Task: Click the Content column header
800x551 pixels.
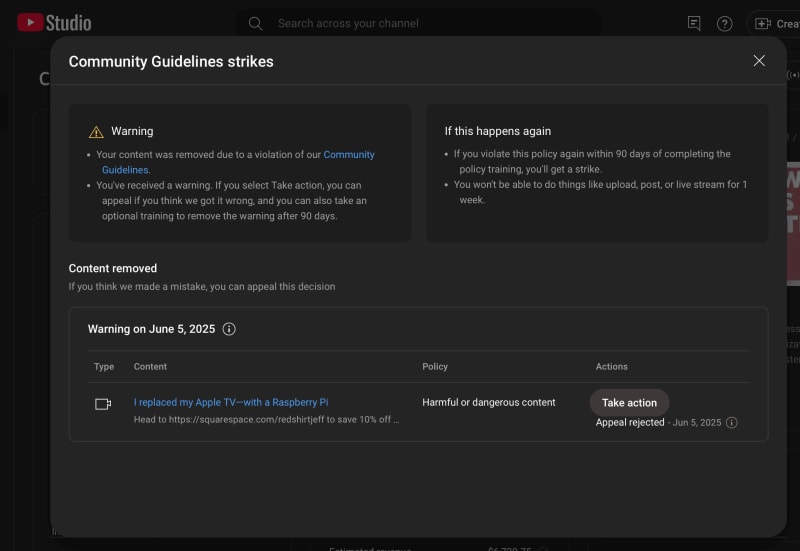Action: (150, 367)
